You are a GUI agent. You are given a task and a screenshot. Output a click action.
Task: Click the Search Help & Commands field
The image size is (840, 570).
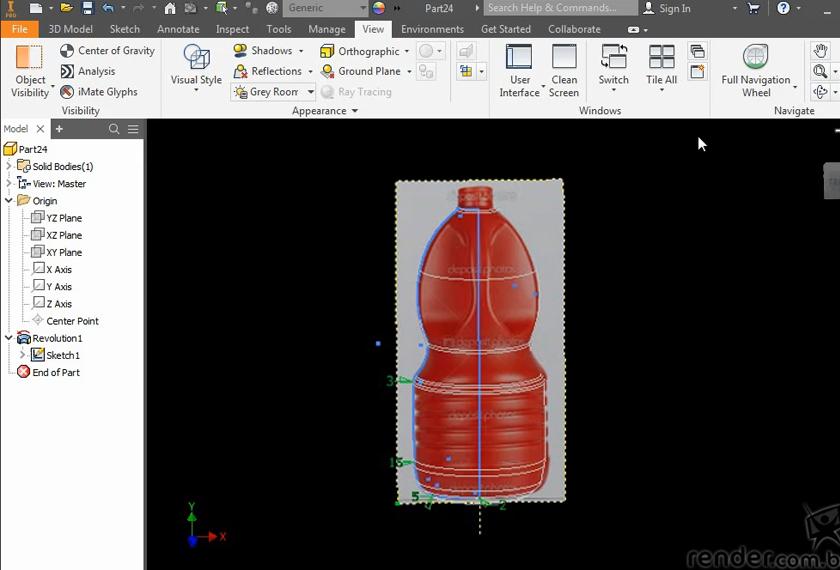pos(558,8)
